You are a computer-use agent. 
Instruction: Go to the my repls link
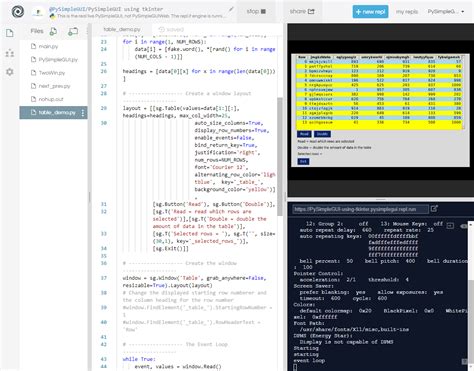407,12
